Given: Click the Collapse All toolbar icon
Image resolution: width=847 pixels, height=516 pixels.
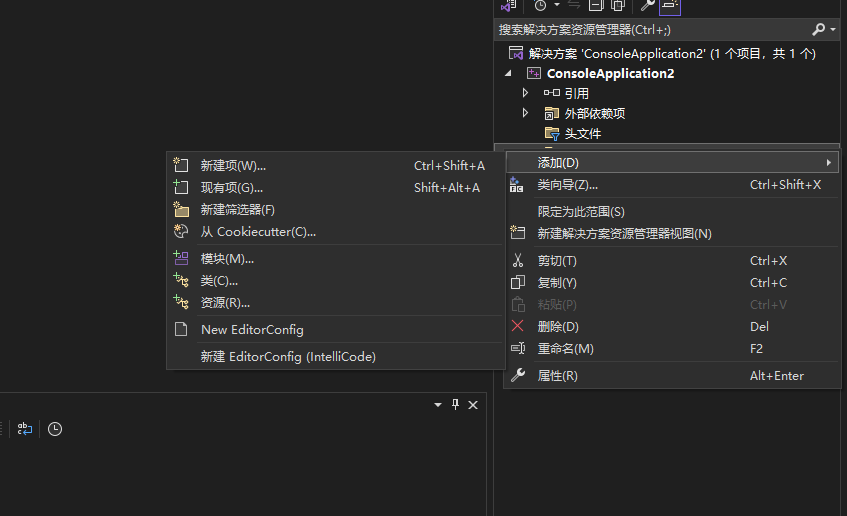Looking at the screenshot, I should click(x=595, y=6).
